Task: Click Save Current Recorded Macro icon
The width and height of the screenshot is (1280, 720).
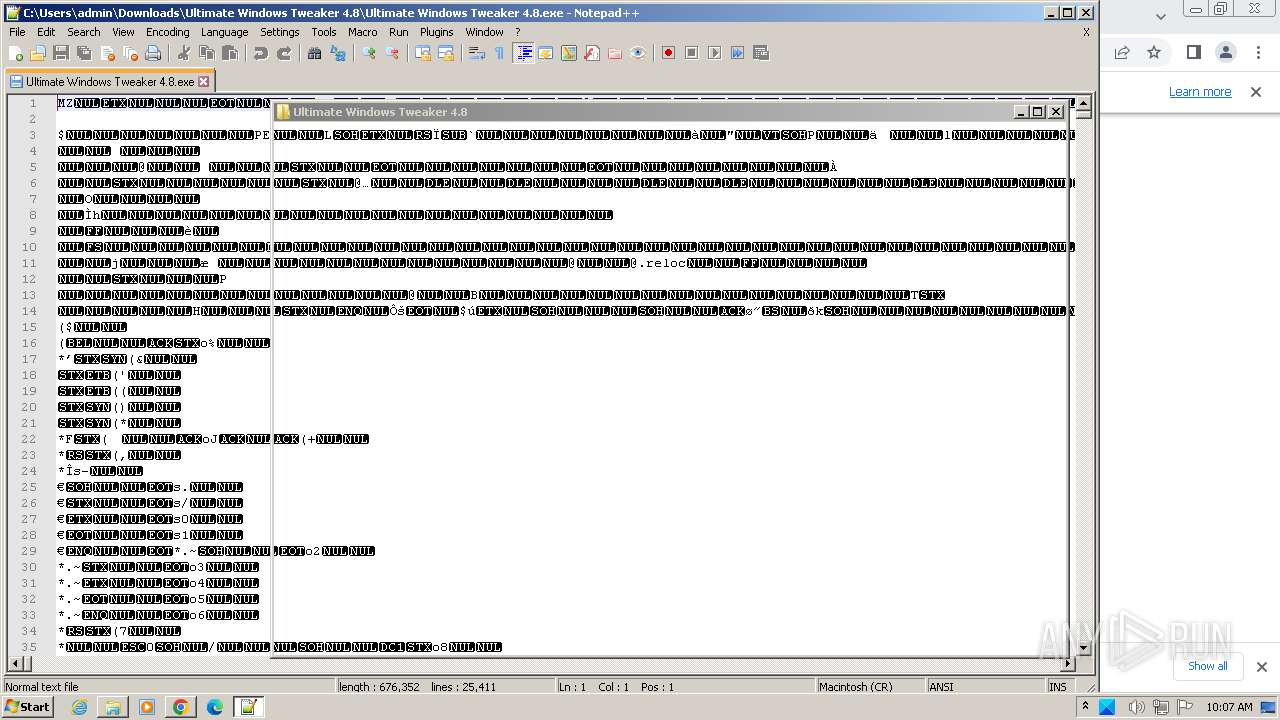Action: [761, 53]
